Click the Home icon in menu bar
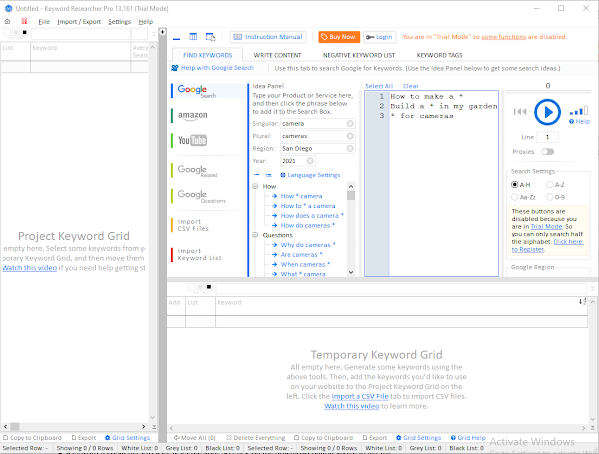 7,21
